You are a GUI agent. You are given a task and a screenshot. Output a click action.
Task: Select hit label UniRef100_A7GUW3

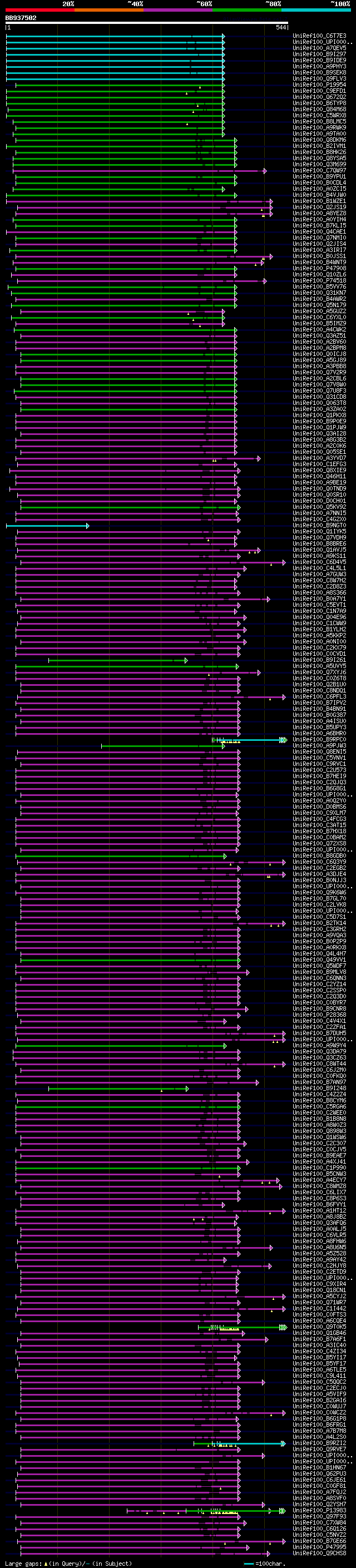point(319,574)
